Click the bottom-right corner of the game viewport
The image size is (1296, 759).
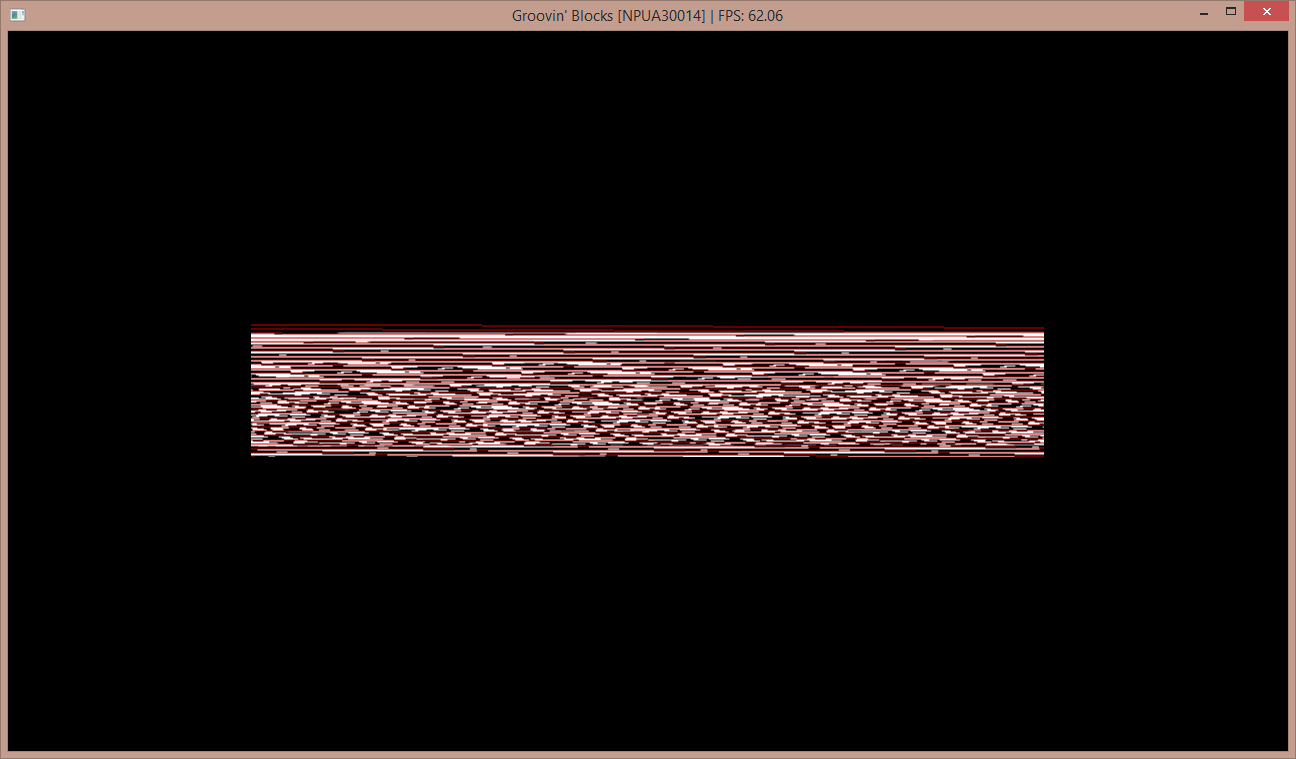coord(1283,746)
